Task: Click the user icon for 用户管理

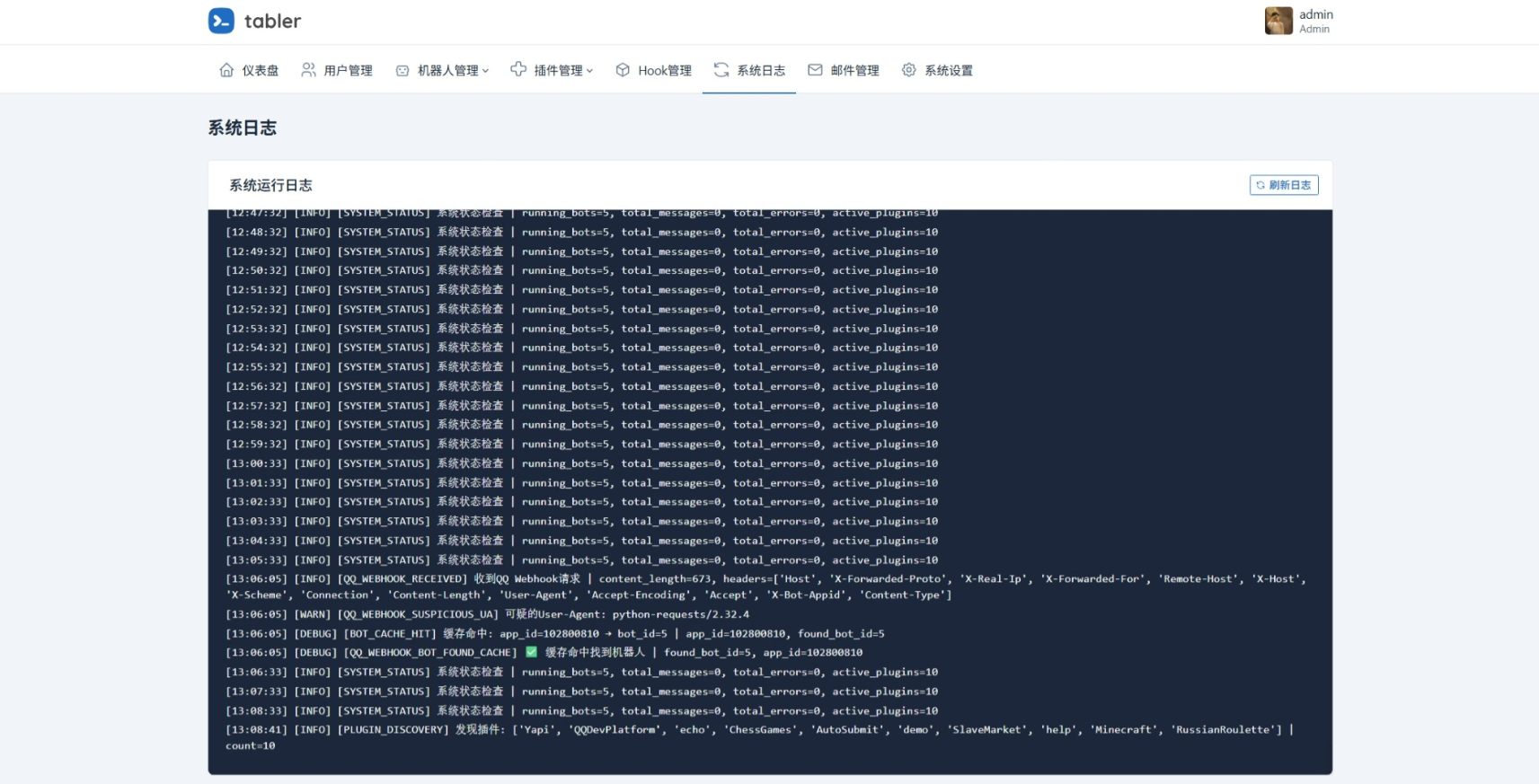Action: coord(308,70)
